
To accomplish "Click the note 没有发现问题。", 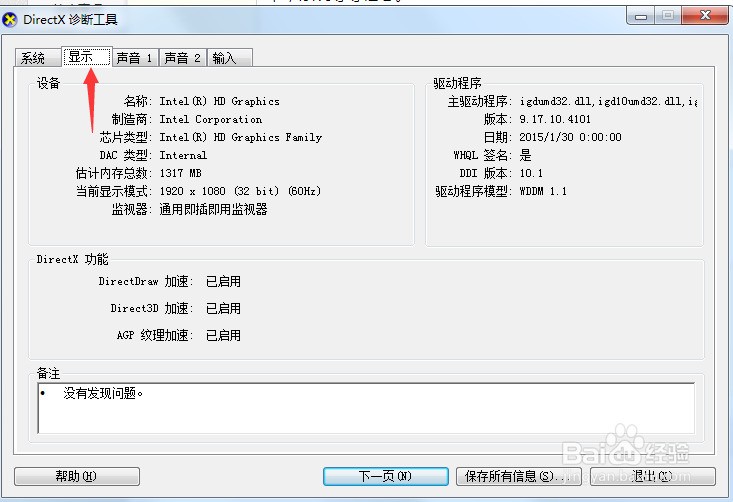I will (x=103, y=393).
